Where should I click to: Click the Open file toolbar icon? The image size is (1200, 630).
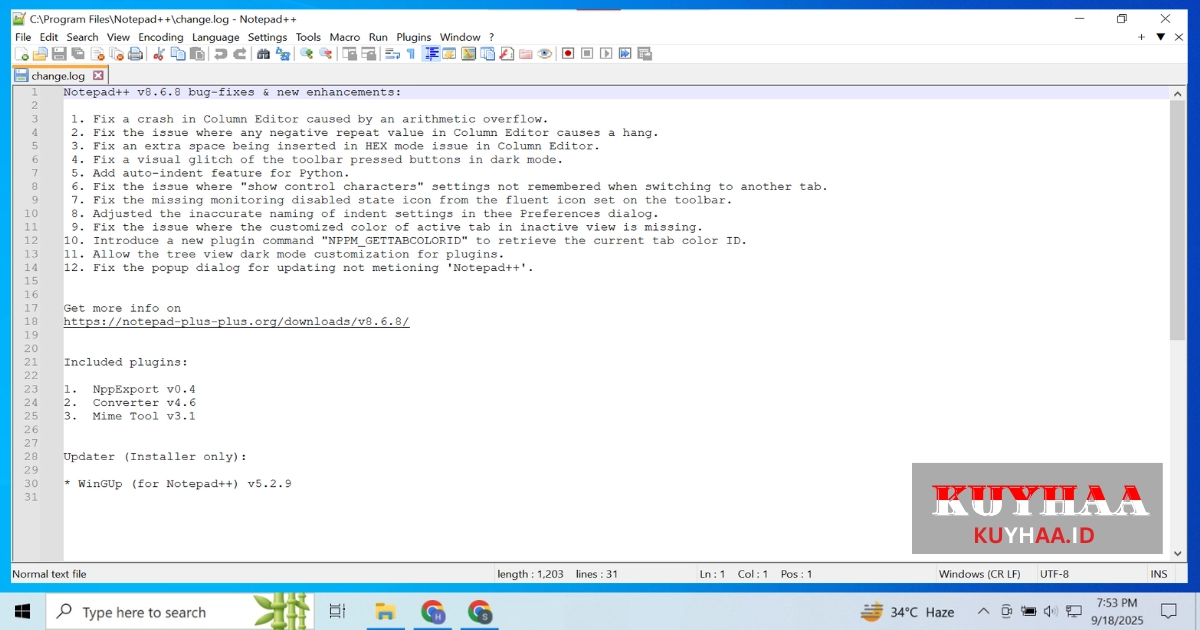pos(40,54)
